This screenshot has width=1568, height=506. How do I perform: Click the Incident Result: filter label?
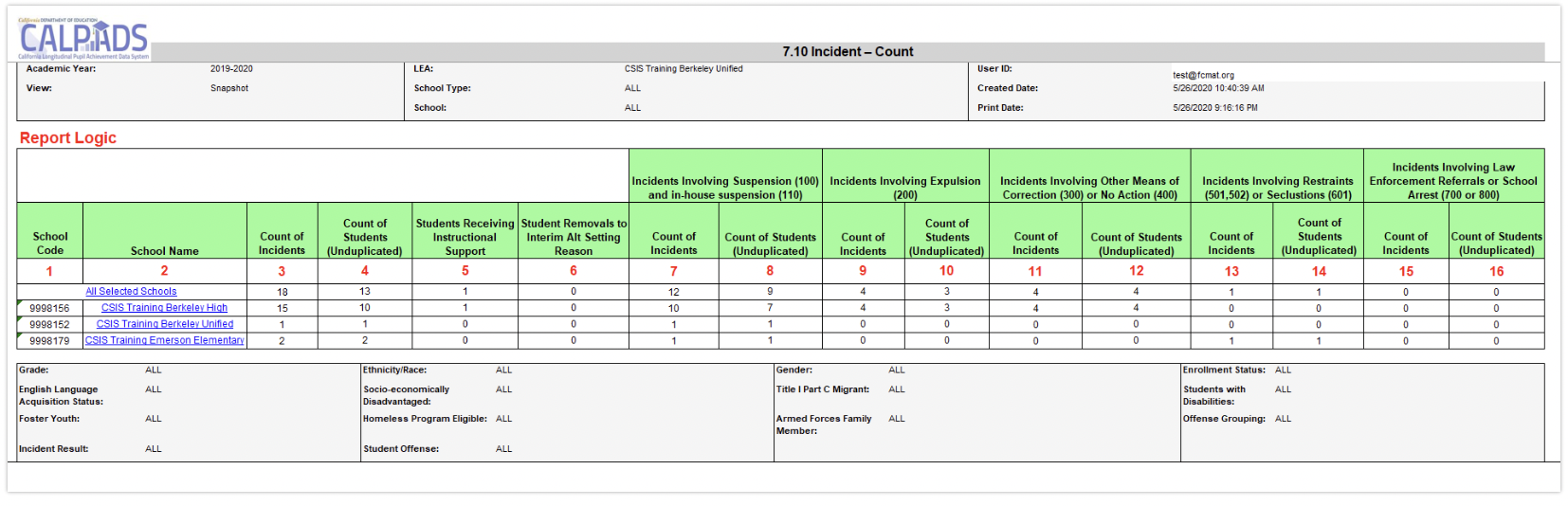click(x=53, y=448)
